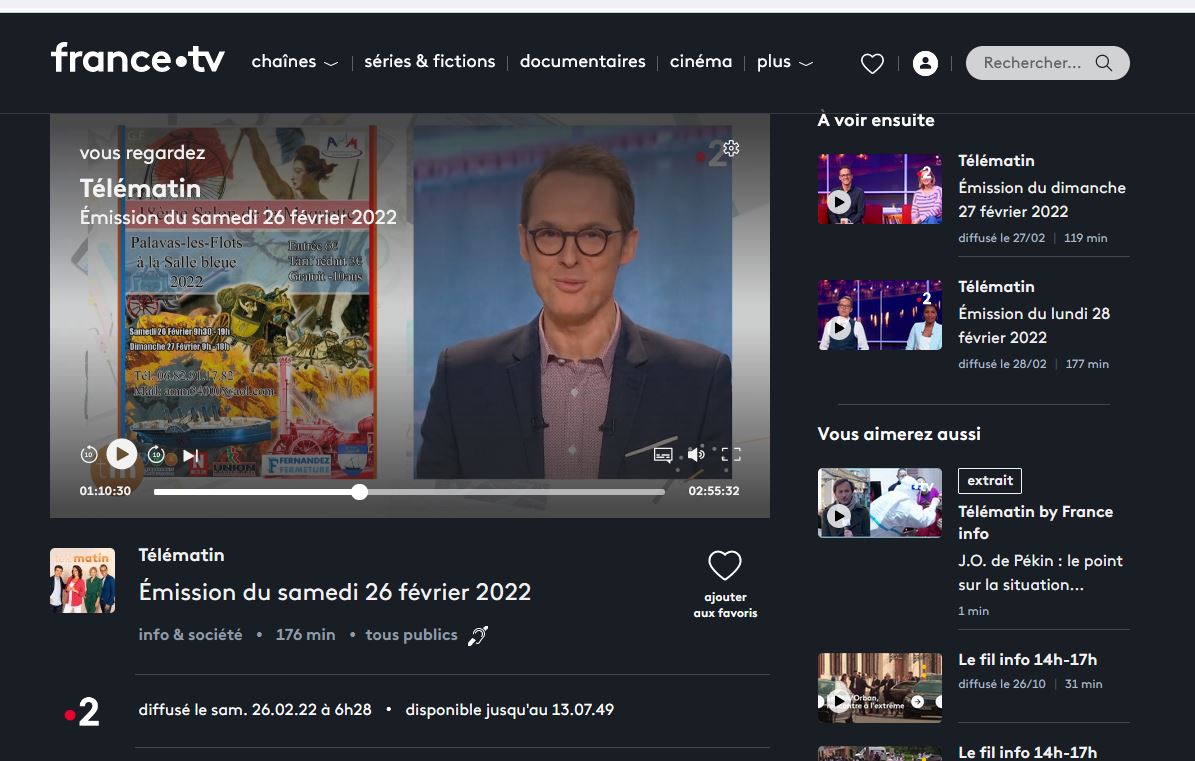Open the video player settings gear
The image size is (1195, 761).
click(731, 148)
